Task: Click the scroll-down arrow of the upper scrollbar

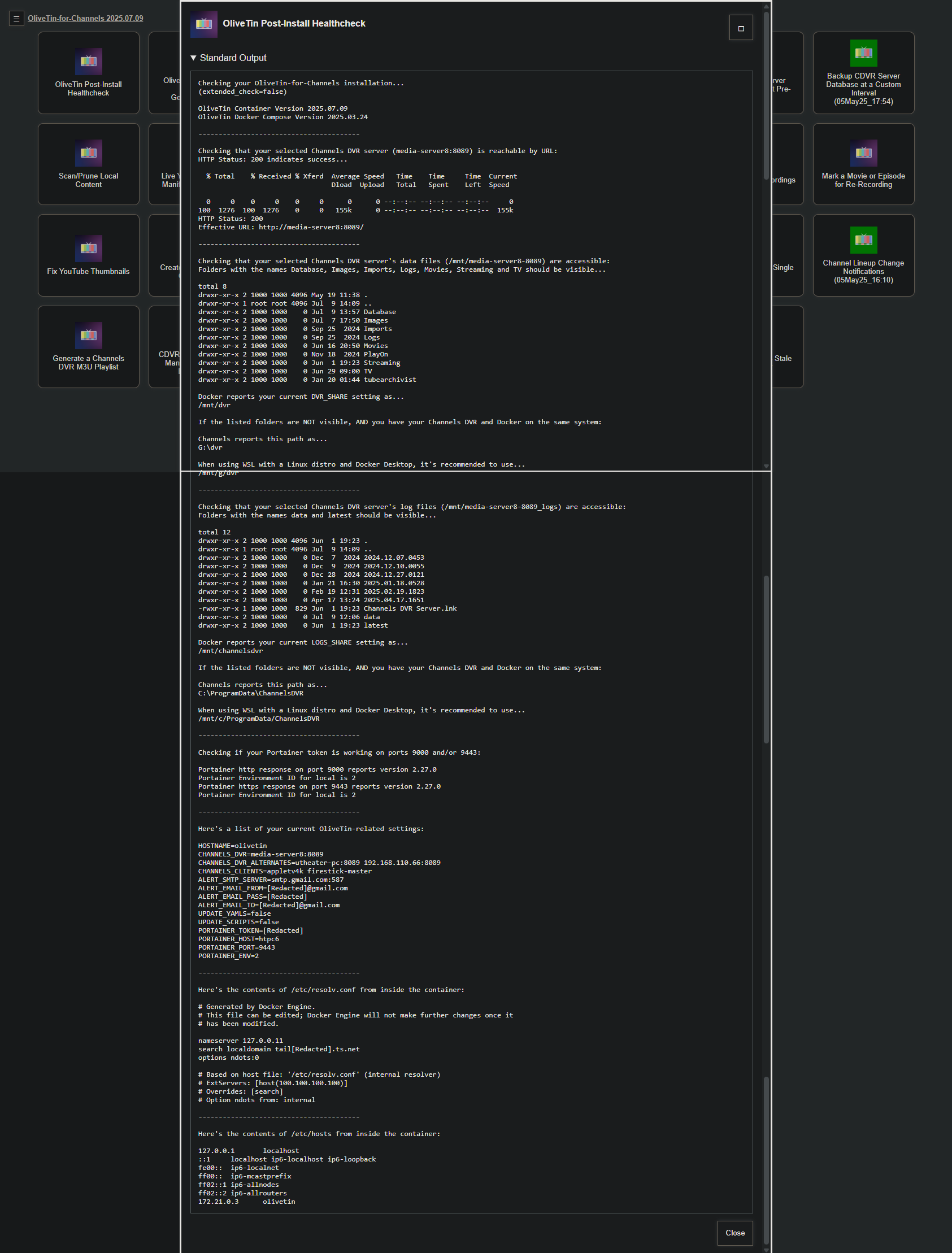Action: tap(766, 466)
